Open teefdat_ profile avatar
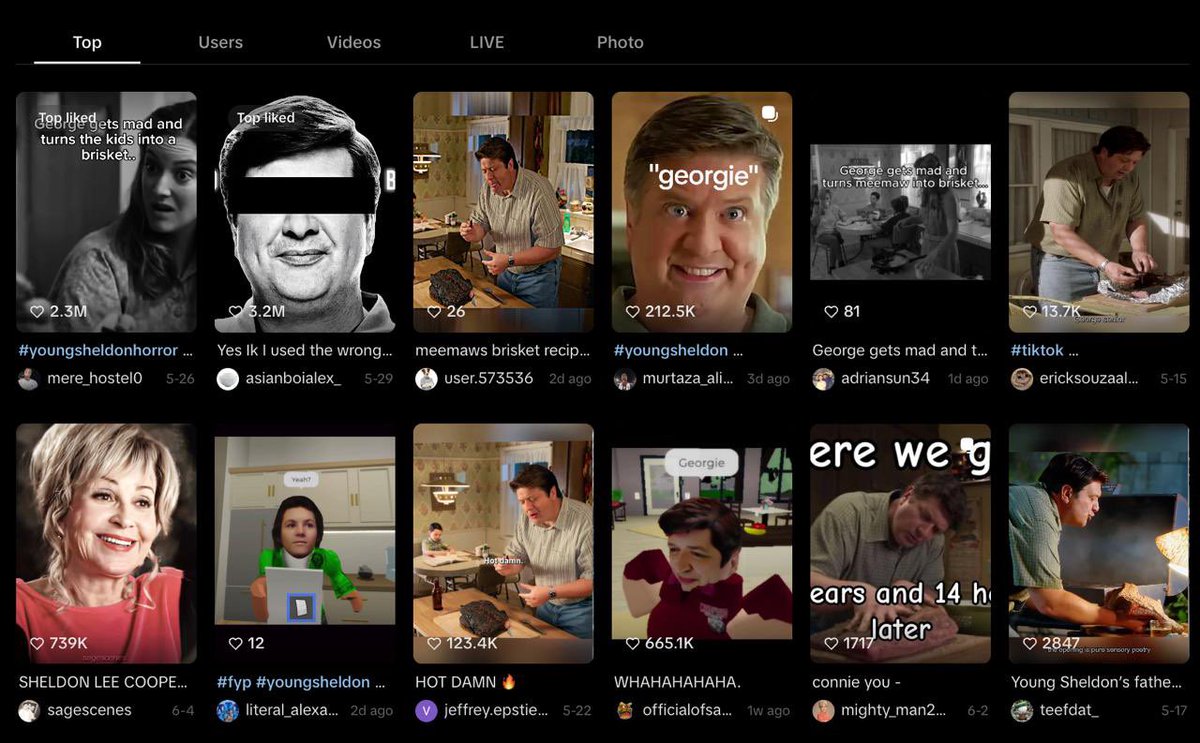This screenshot has height=743, width=1200. (x=1021, y=711)
